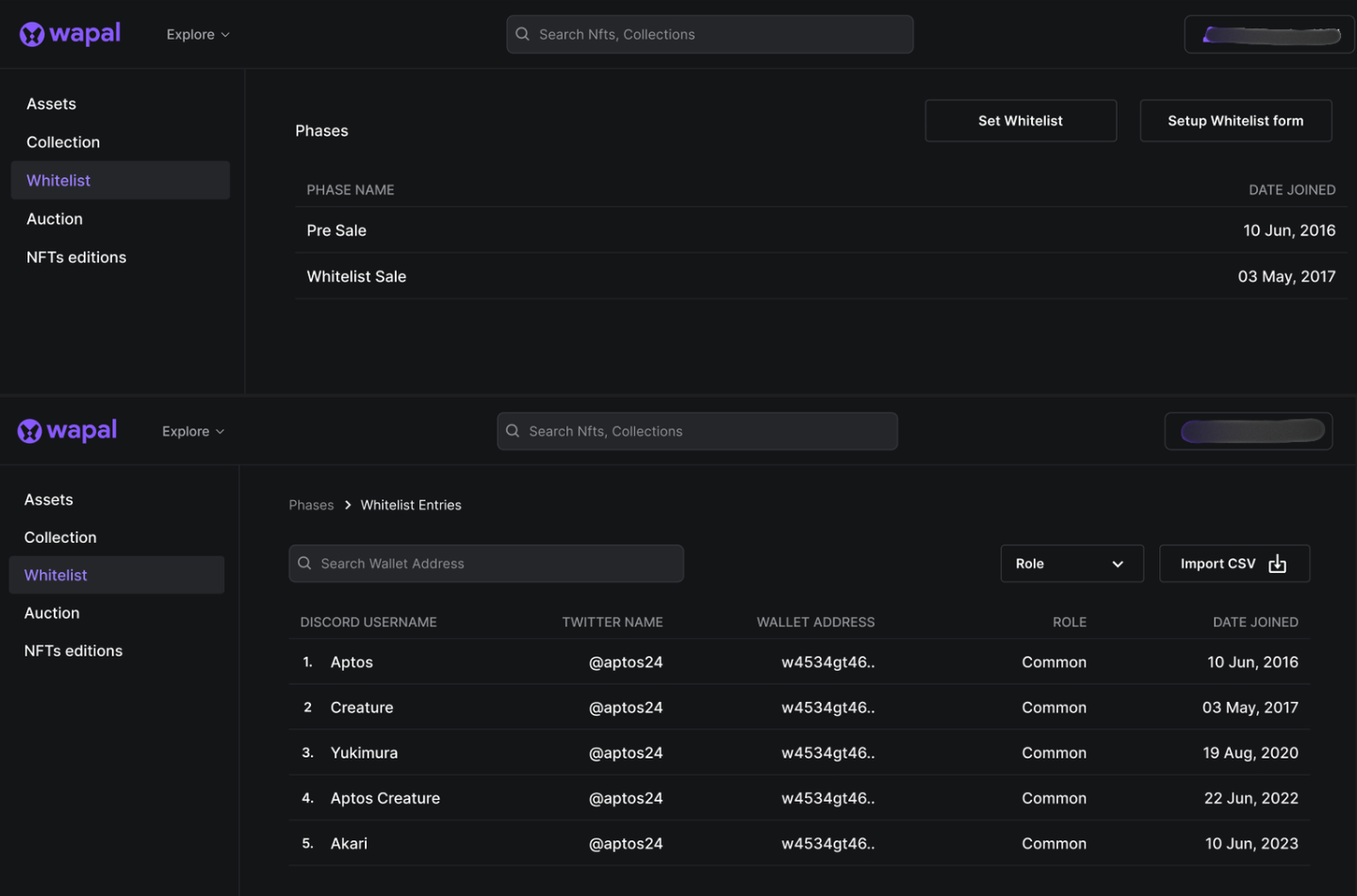The height and width of the screenshot is (896, 1357).
Task: Click magnifier icon in lower Nfts search bar
Action: [513, 431]
